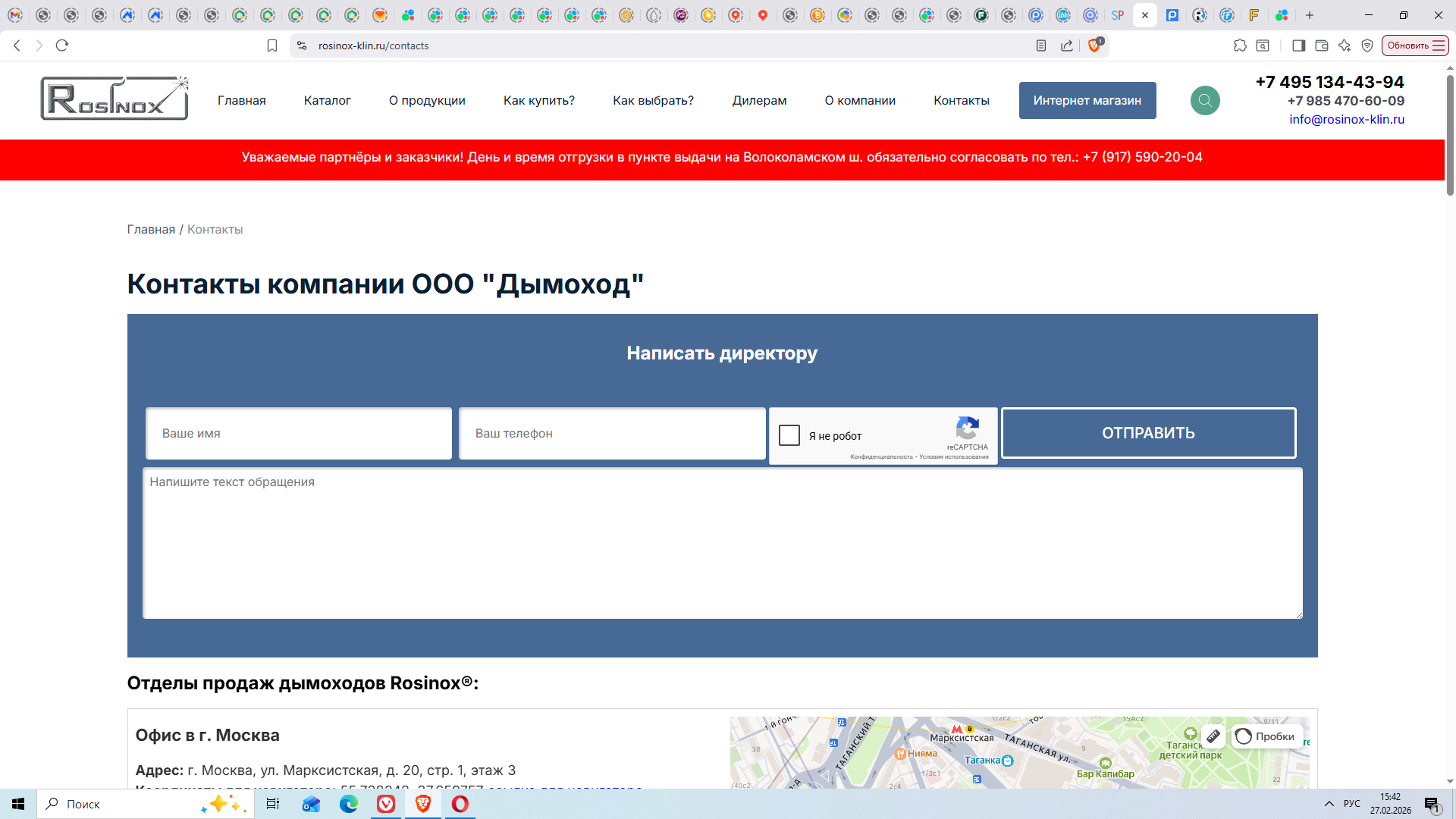Open the Brave Wallet icon
This screenshot has height=819, width=1456.
pos(1321,45)
